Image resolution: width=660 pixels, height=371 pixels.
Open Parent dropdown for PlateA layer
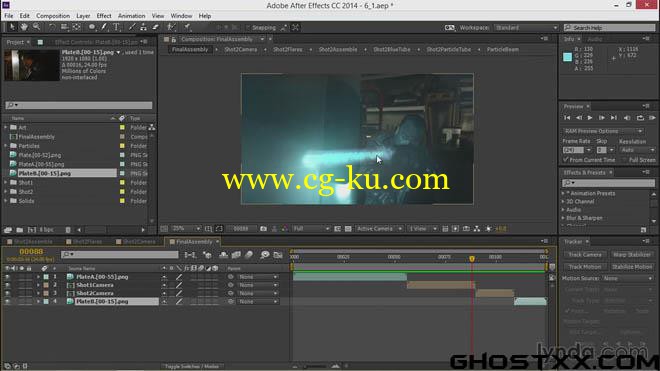click(257, 277)
